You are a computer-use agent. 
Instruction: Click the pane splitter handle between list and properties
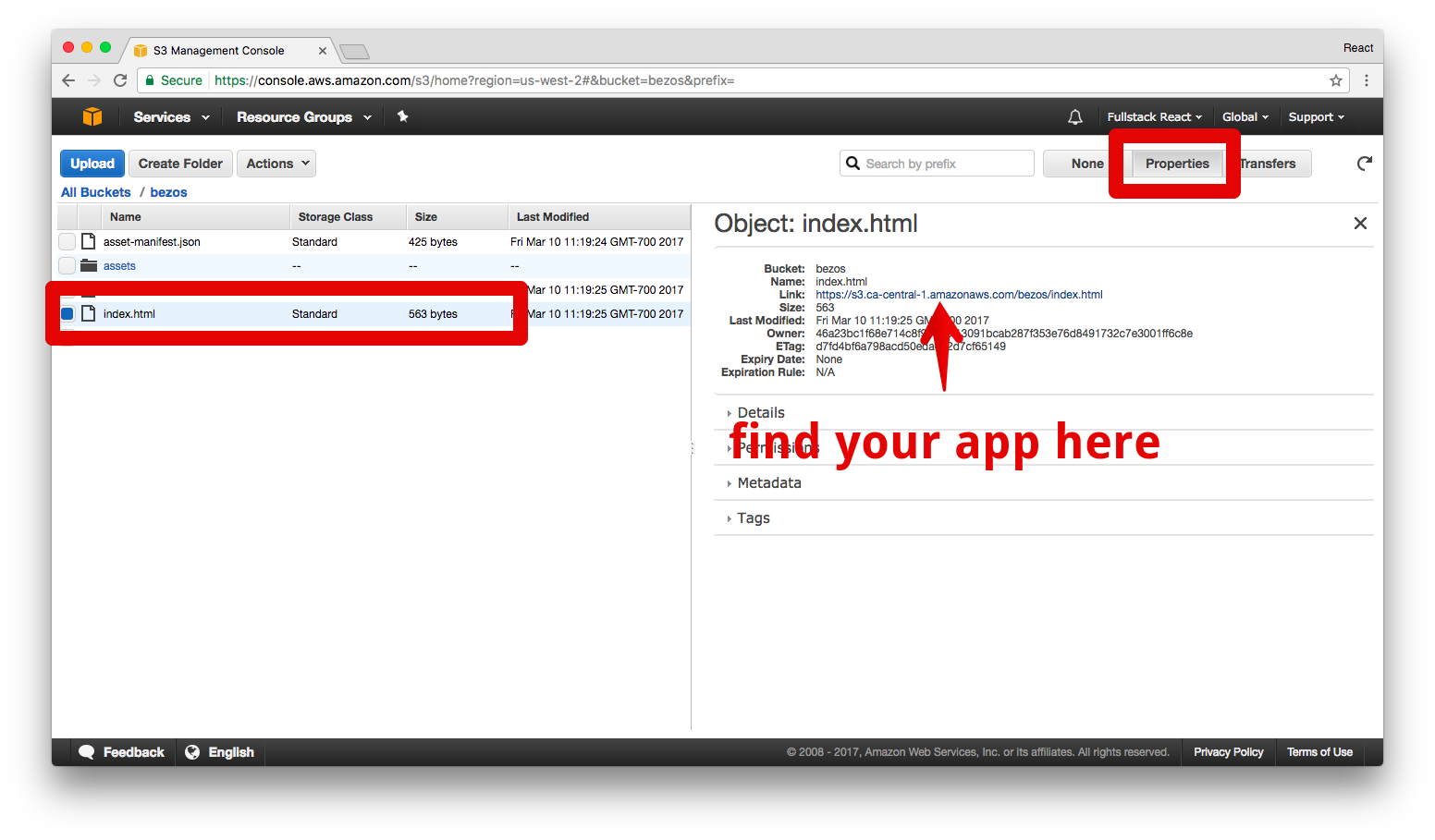pyautogui.click(x=692, y=448)
